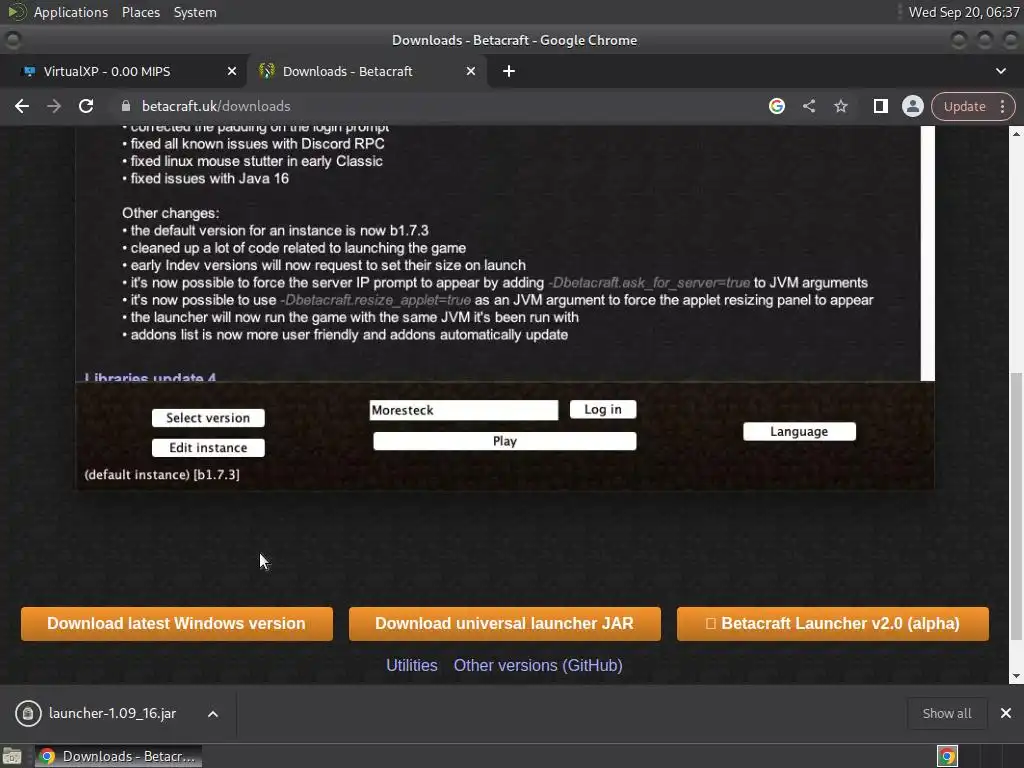Open Betacraft Launcher v2.0 (alpha)

(833, 624)
